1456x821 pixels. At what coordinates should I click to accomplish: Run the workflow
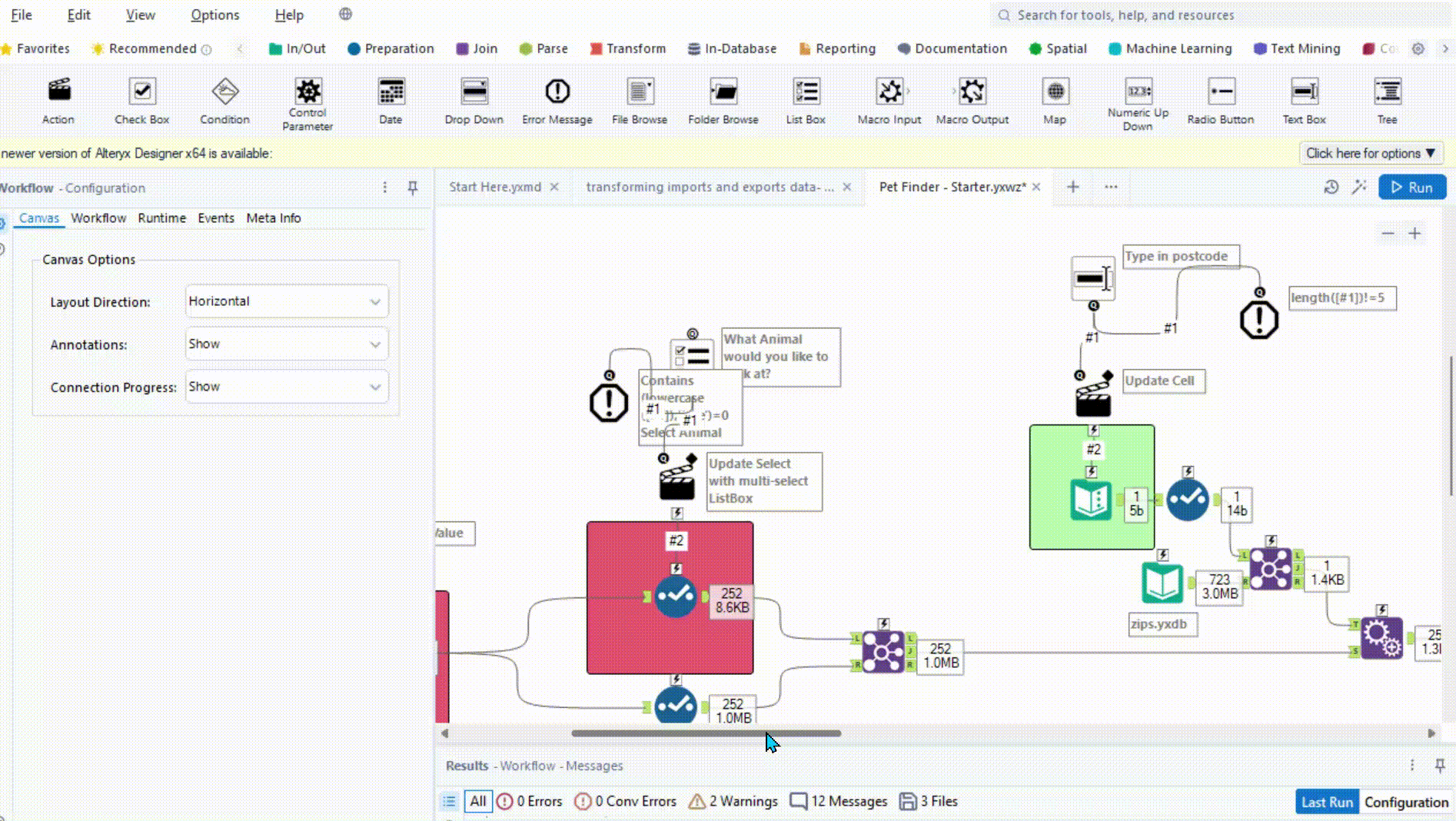click(1412, 188)
